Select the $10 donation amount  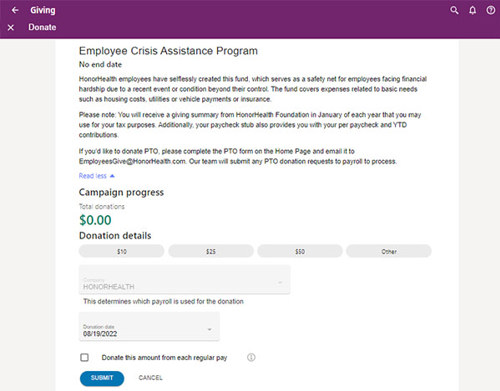pos(121,251)
